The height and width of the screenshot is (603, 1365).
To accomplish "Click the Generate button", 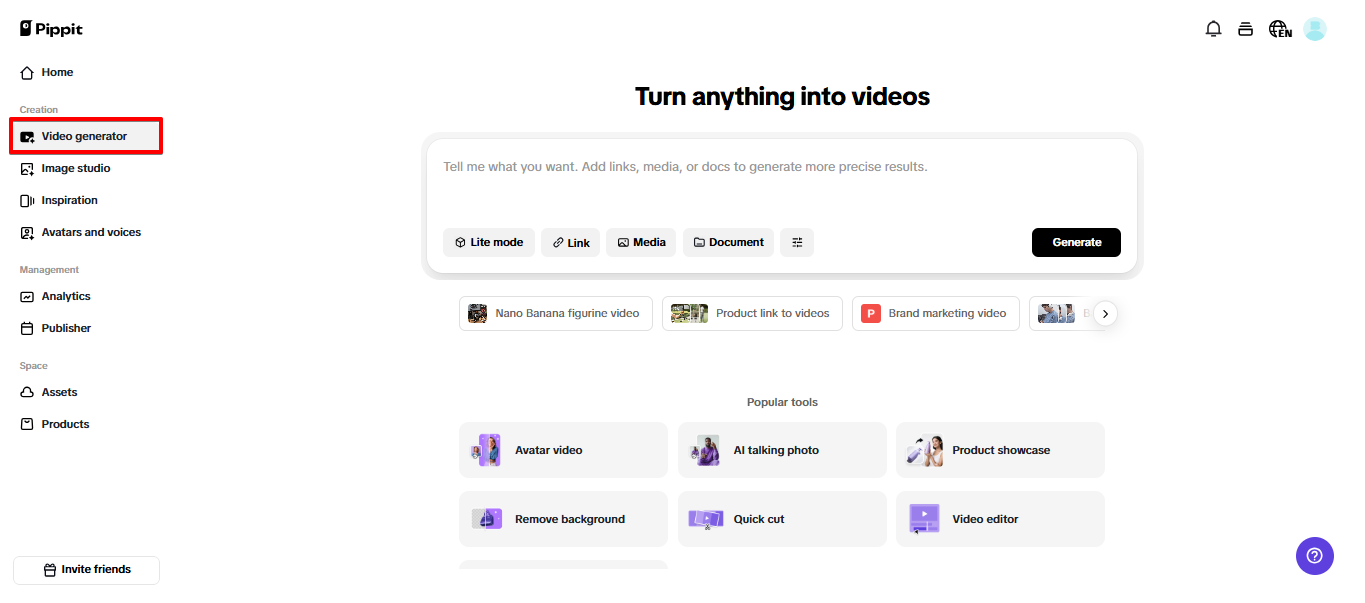I will point(1076,242).
